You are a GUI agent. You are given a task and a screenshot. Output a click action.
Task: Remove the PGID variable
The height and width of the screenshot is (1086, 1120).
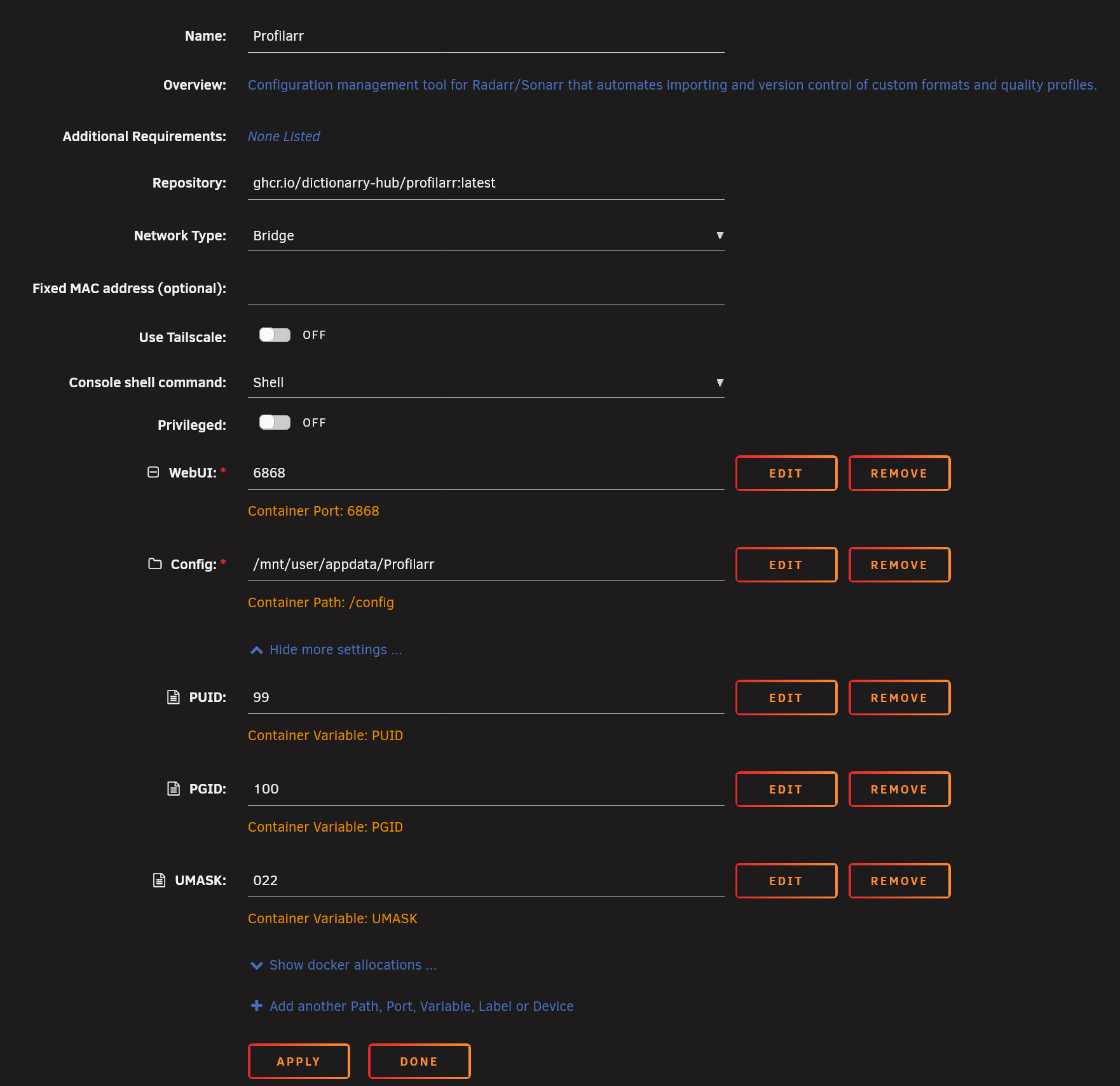coord(899,789)
